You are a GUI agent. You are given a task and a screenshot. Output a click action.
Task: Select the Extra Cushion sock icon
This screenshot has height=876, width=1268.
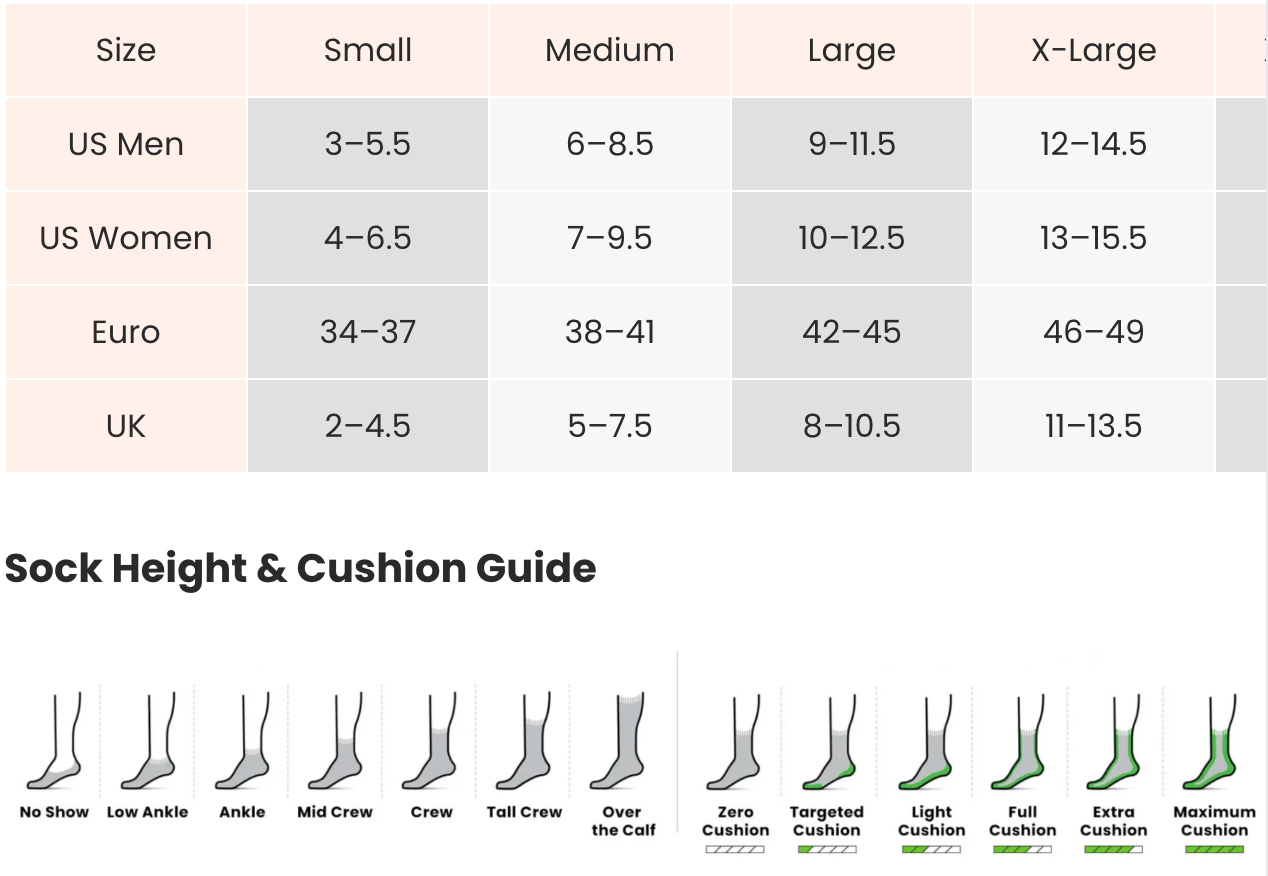tap(1113, 741)
